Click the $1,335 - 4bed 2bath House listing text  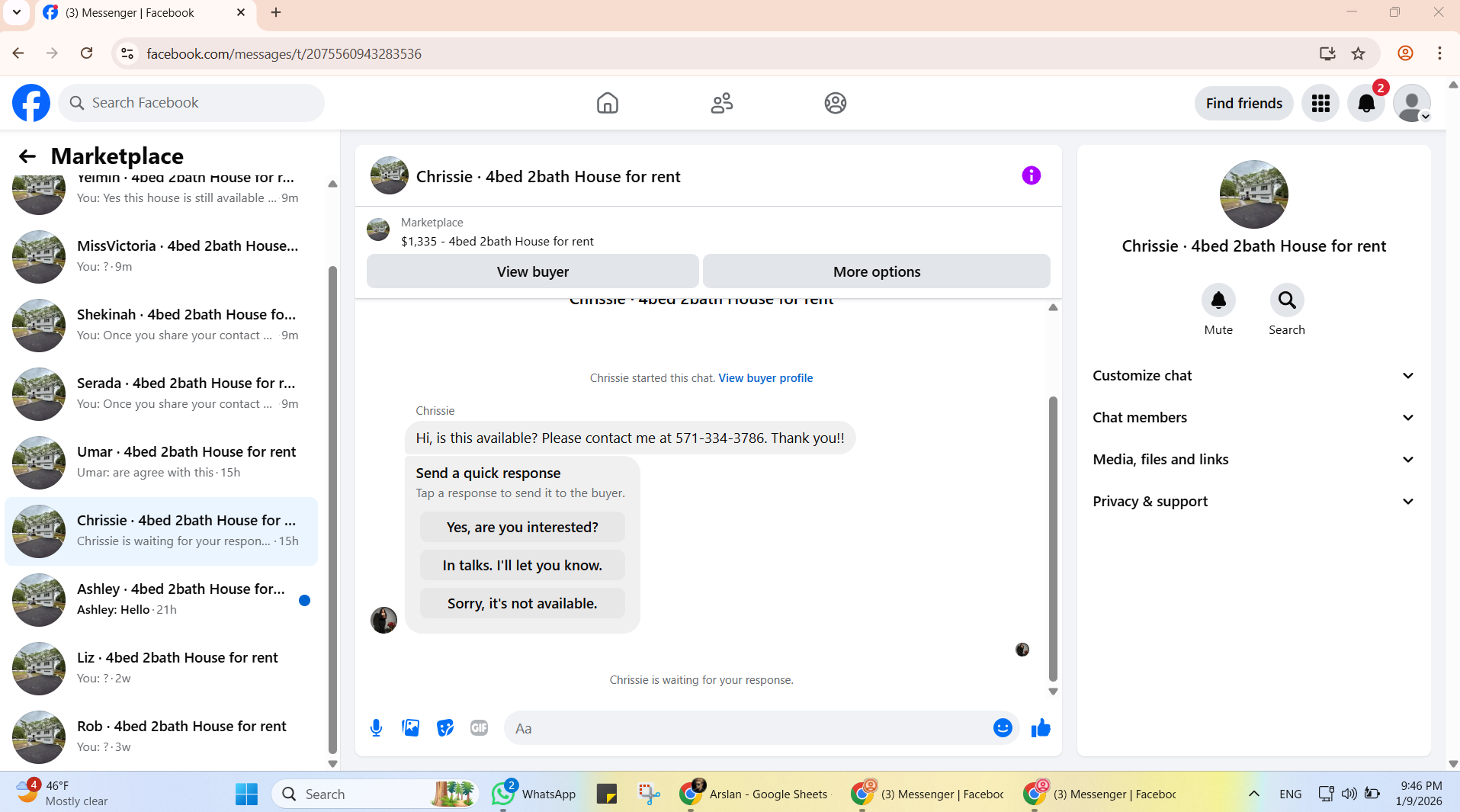tap(497, 242)
